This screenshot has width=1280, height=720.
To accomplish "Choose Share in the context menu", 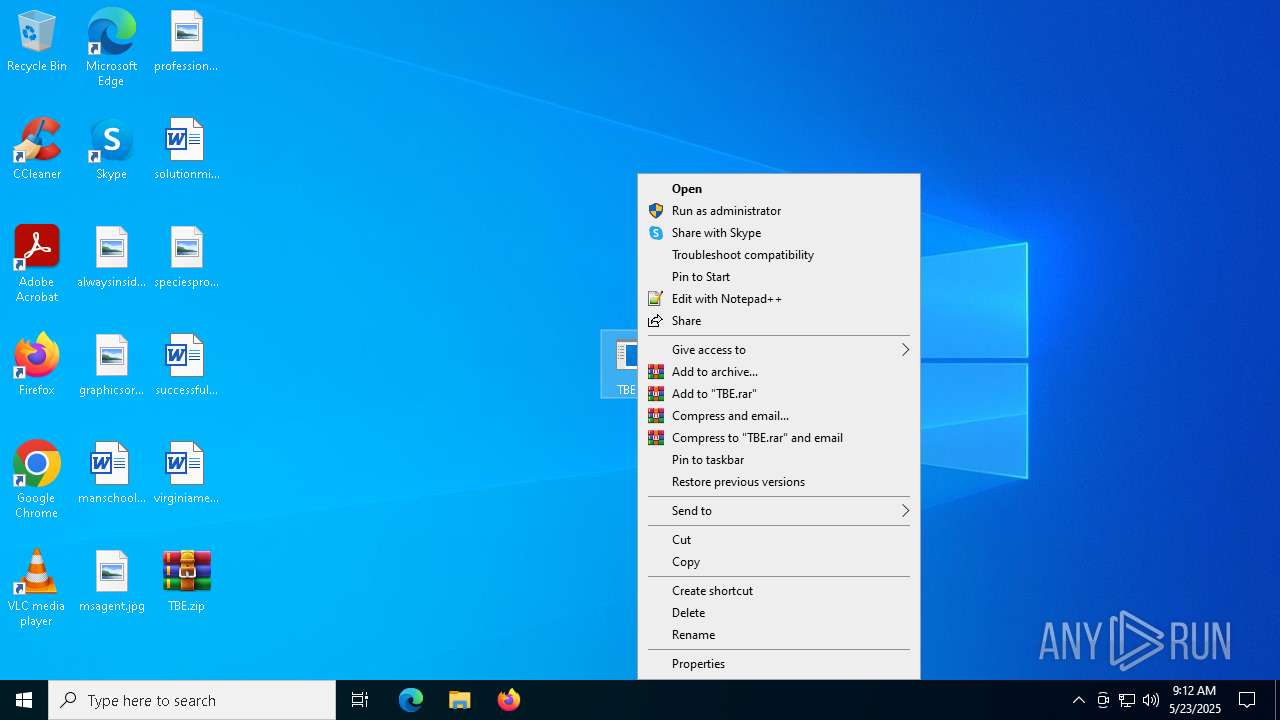I will click(x=779, y=321).
